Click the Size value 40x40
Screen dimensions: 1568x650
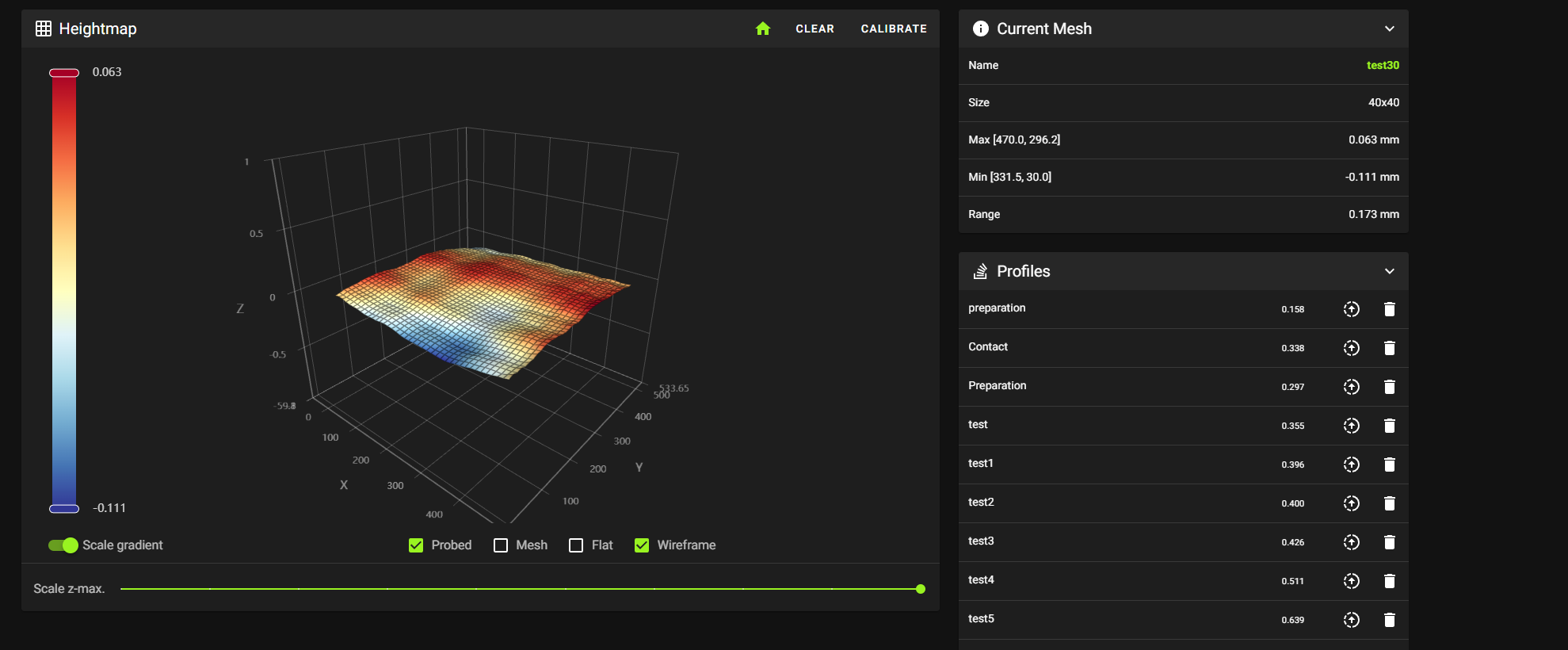(x=1383, y=102)
